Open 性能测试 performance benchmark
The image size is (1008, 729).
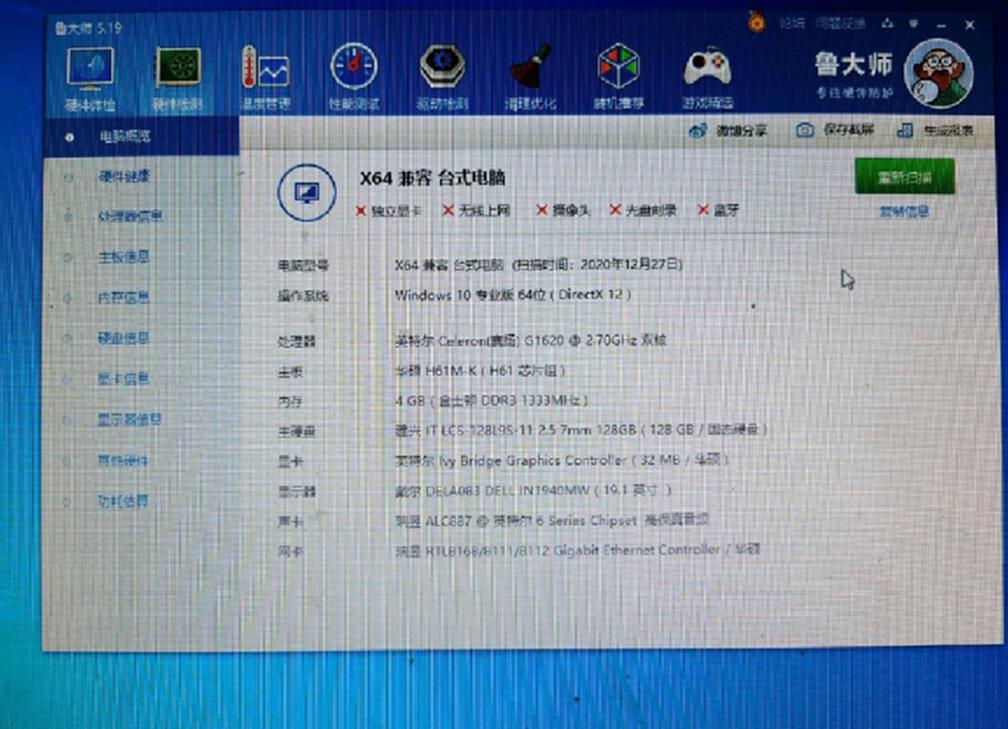click(354, 77)
